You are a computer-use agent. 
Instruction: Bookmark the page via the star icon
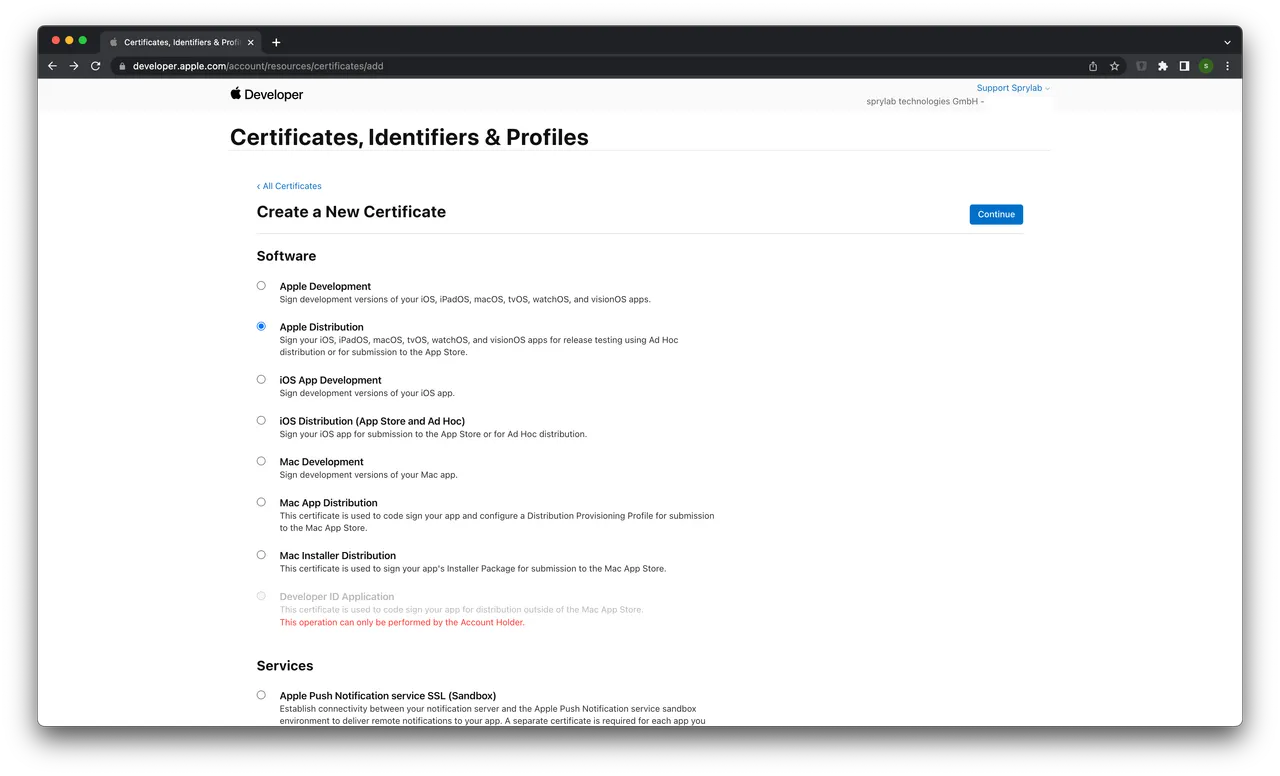coord(1115,65)
